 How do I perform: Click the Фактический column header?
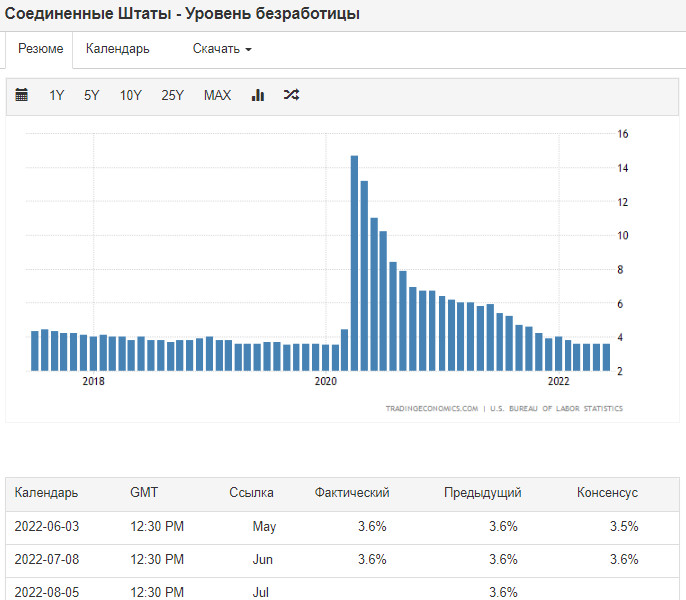tap(352, 493)
